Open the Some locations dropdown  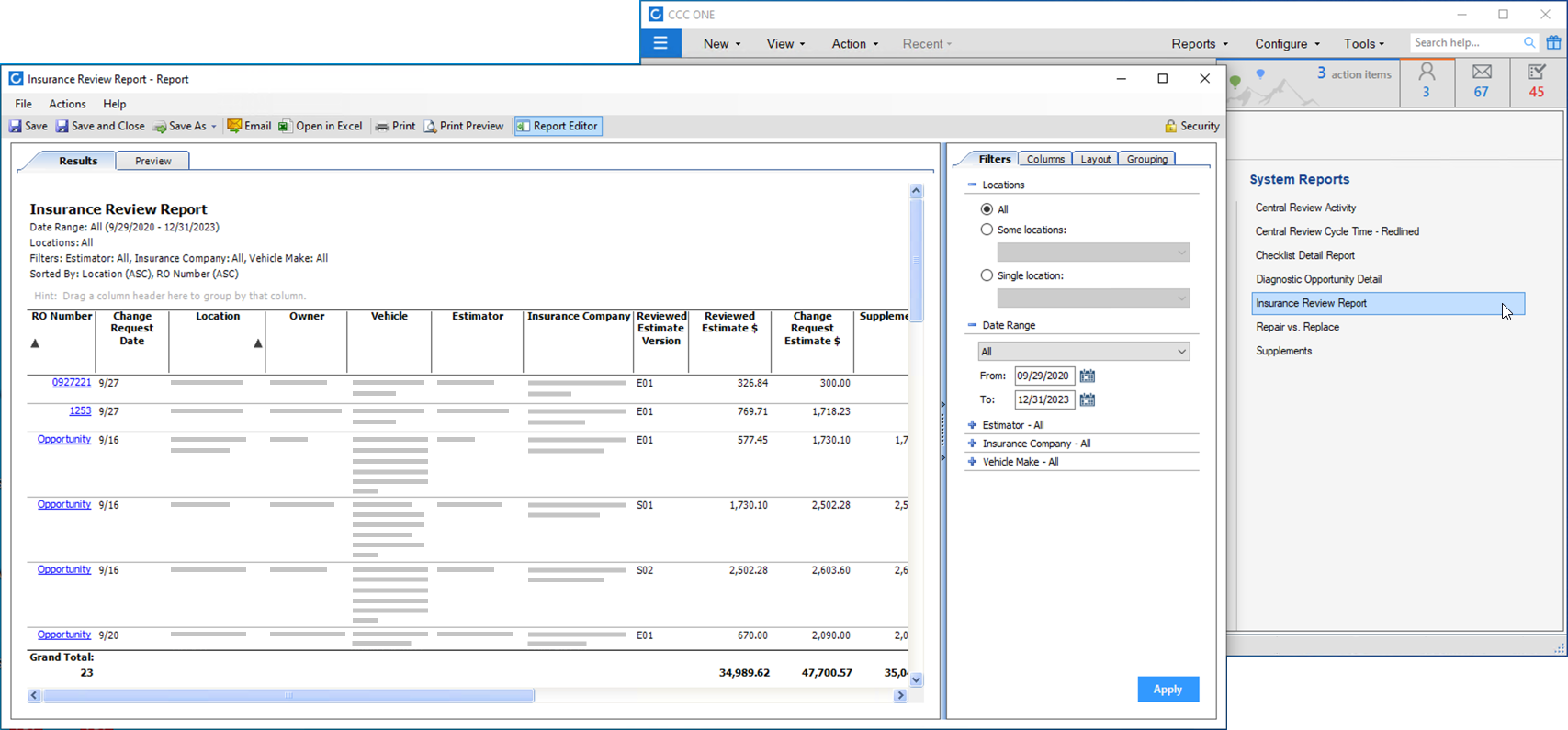click(1093, 253)
